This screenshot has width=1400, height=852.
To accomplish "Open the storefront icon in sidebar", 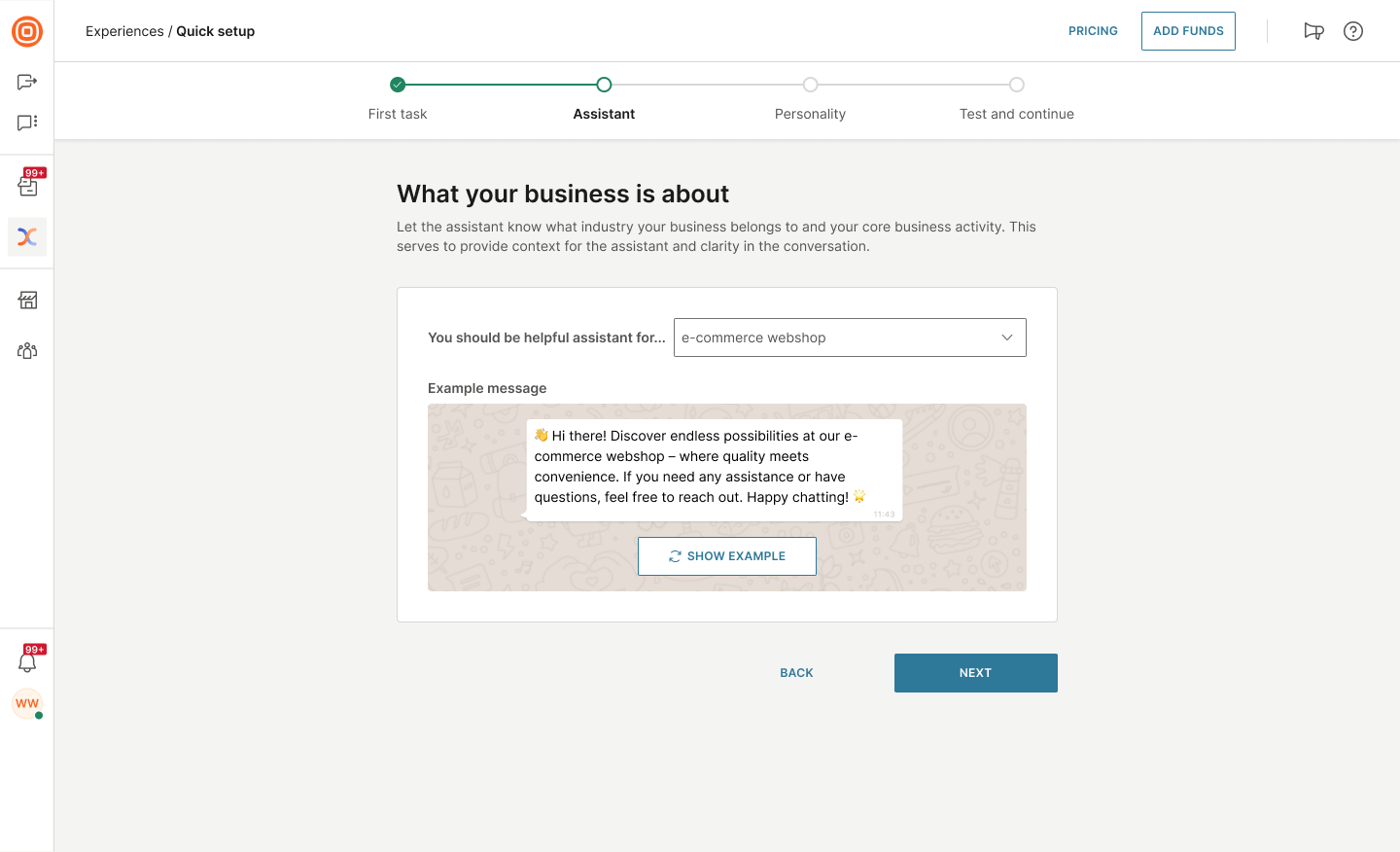I will pyautogui.click(x=27, y=301).
